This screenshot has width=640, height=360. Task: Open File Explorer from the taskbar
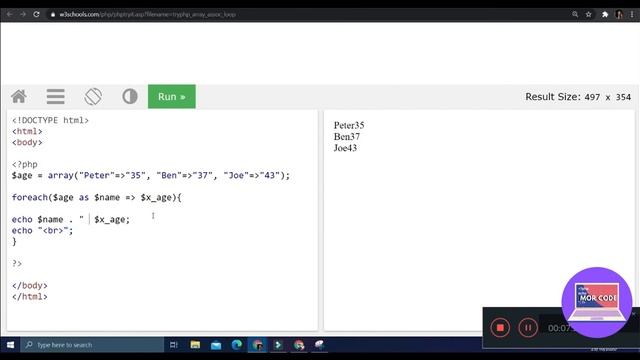(195, 345)
